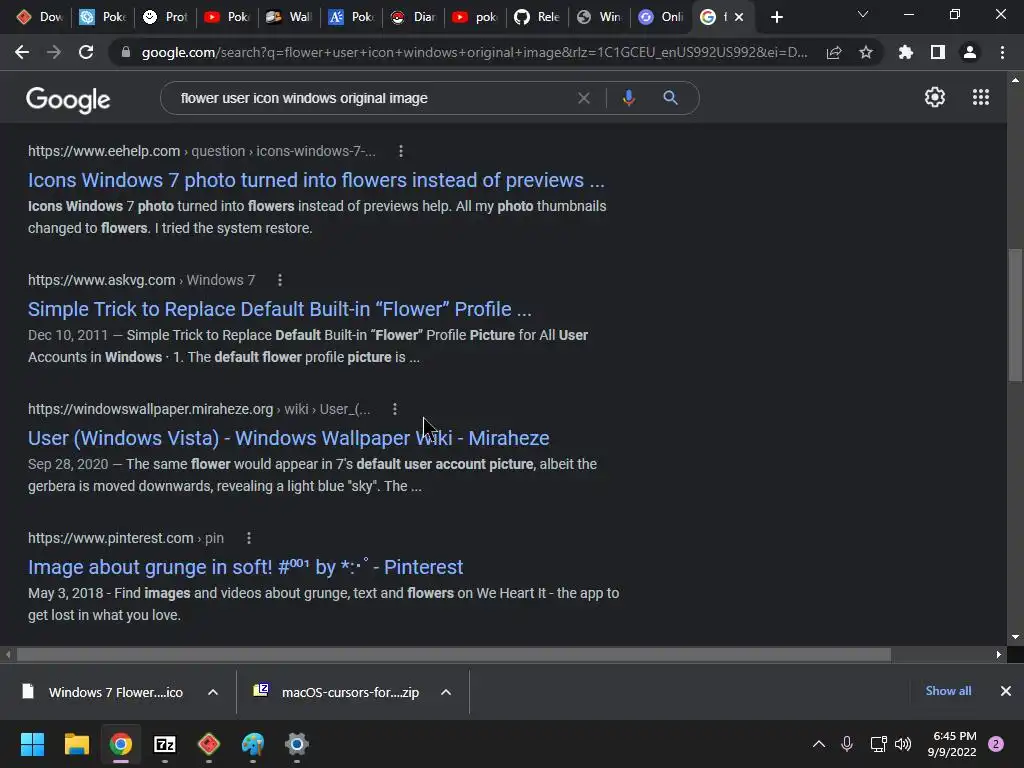Open Settings gear from the taskbar

pyautogui.click(x=296, y=744)
